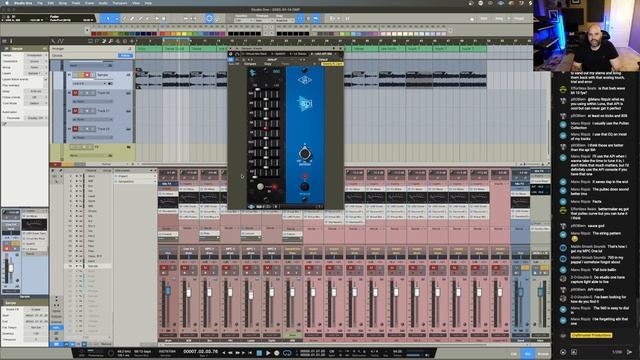Click Fast Forward in the transport bar
The height and width of the screenshot is (360, 640).
coord(238,353)
